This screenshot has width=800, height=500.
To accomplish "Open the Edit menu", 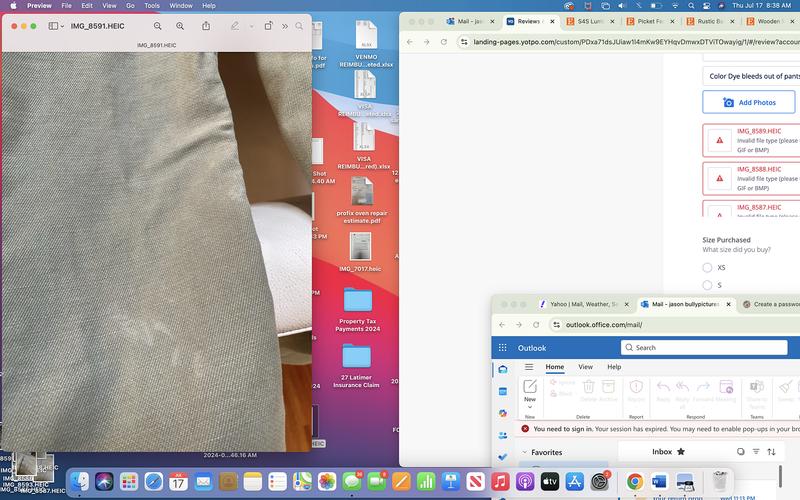I will 87,6.
